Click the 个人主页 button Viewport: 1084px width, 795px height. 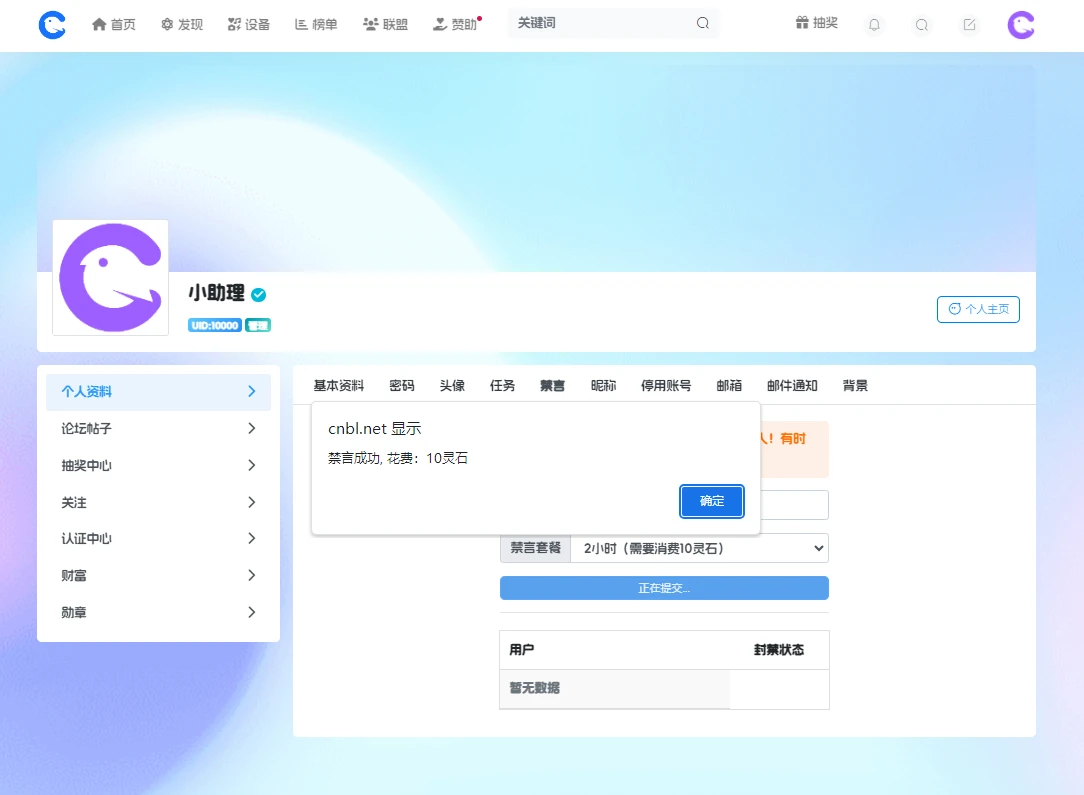click(978, 310)
